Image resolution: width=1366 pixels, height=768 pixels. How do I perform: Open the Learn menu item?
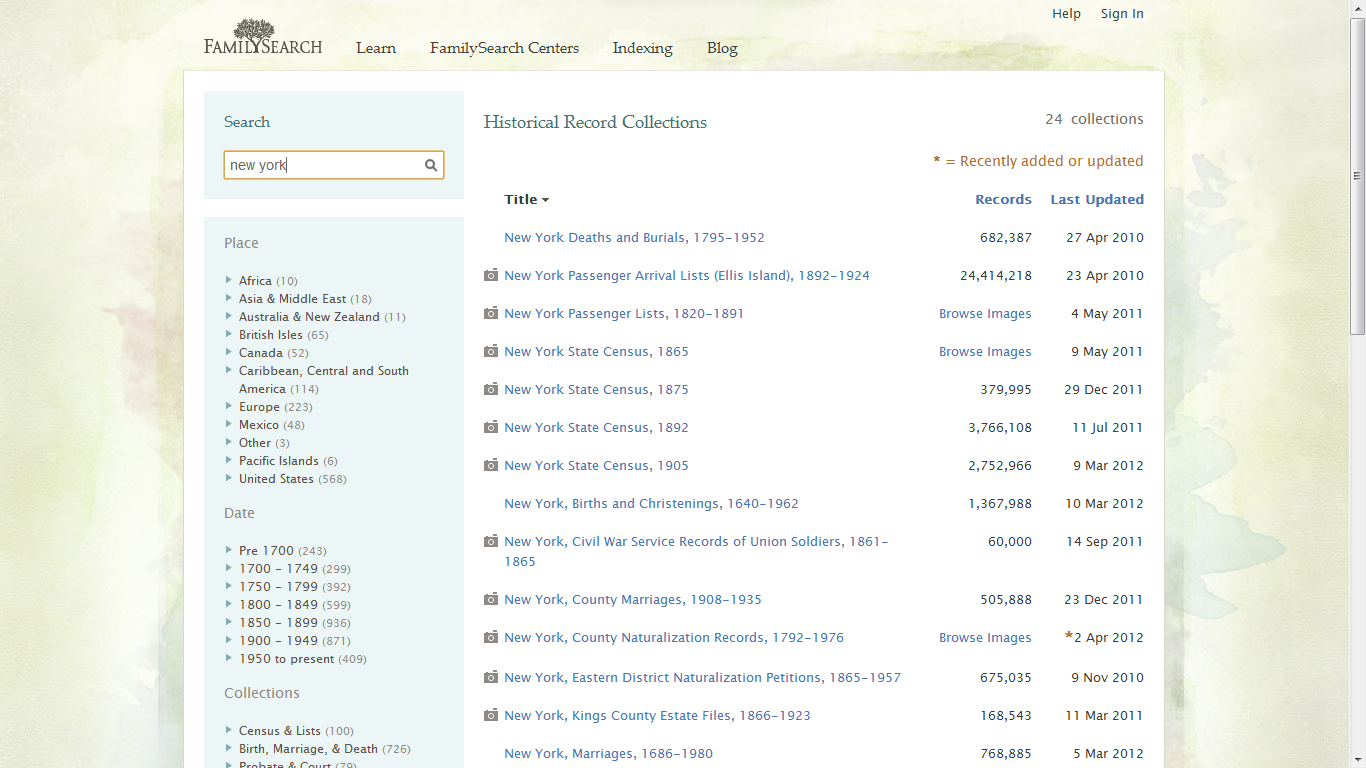[376, 48]
